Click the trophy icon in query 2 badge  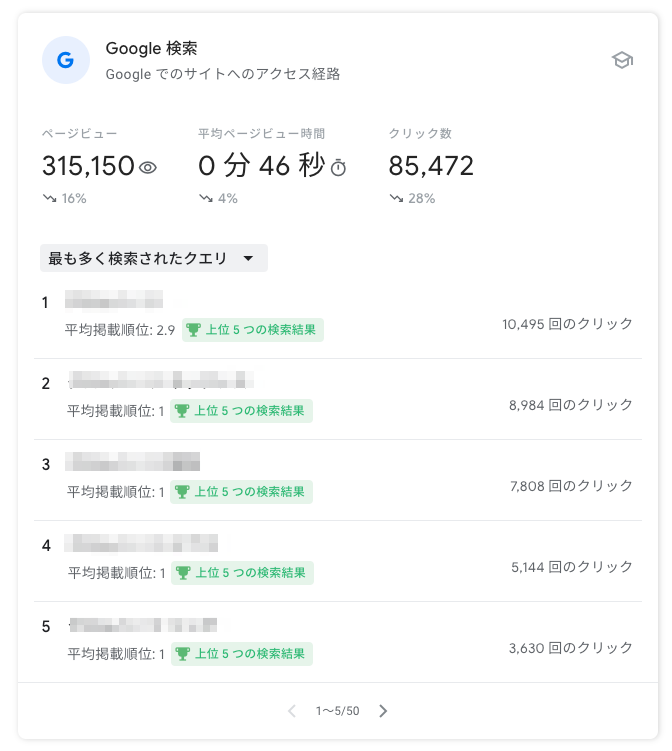point(182,410)
